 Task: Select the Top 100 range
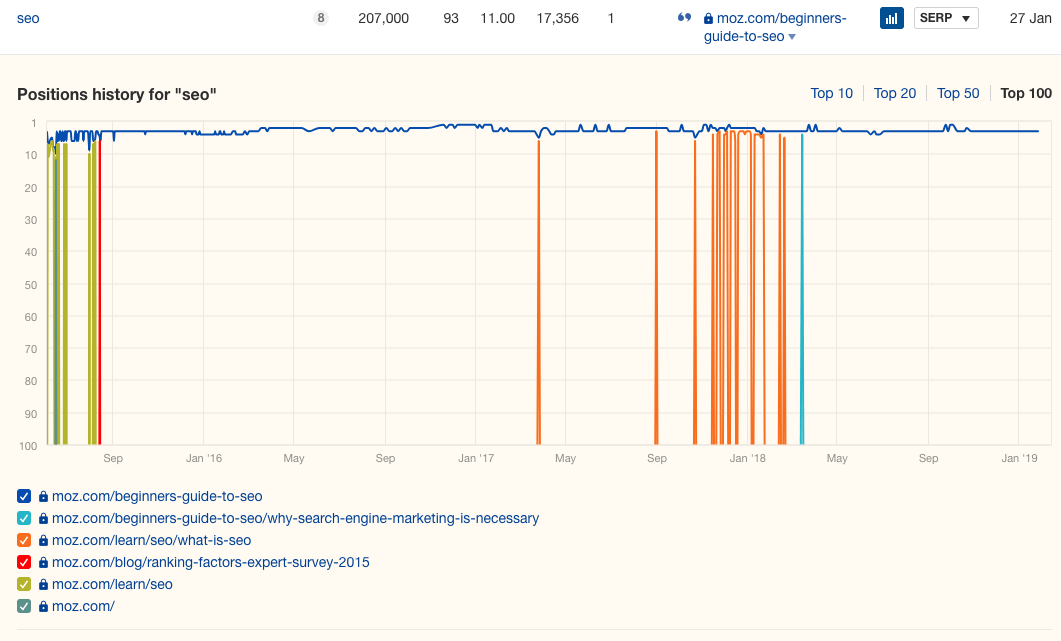[x=1026, y=93]
